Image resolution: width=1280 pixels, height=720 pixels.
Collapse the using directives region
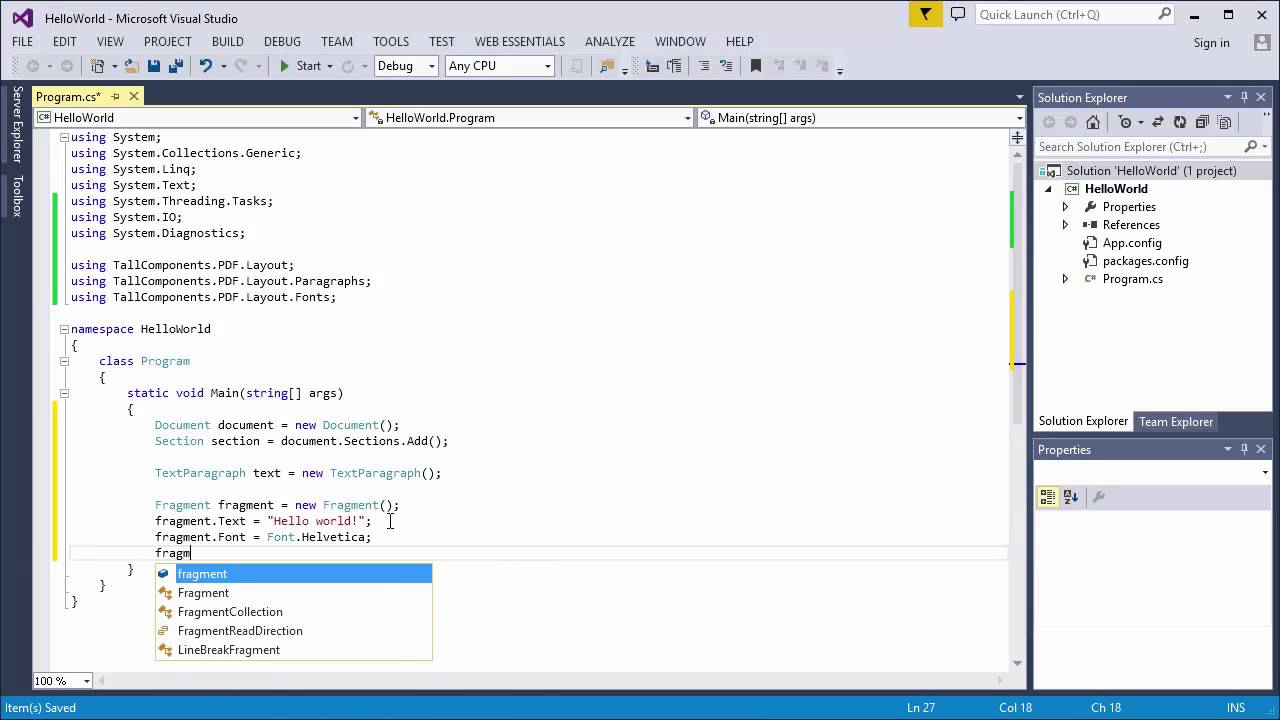pyautogui.click(x=64, y=137)
